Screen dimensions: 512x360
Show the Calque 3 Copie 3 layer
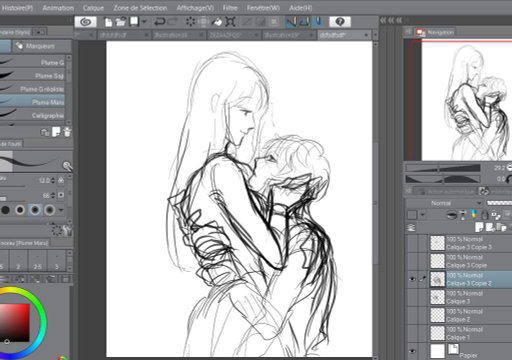point(412,243)
